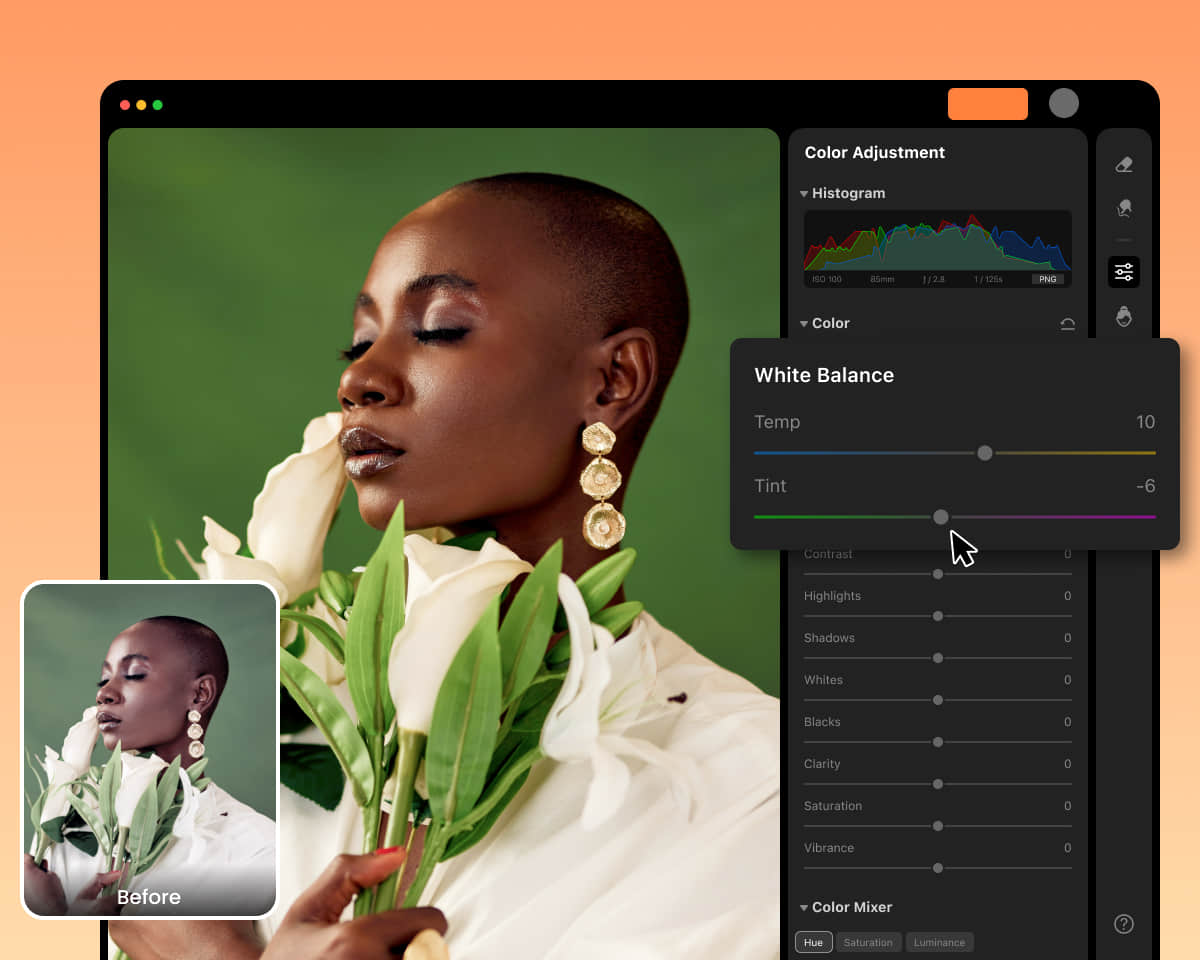Click the Before label on the thumbnail
This screenshot has width=1200, height=960.
click(149, 897)
